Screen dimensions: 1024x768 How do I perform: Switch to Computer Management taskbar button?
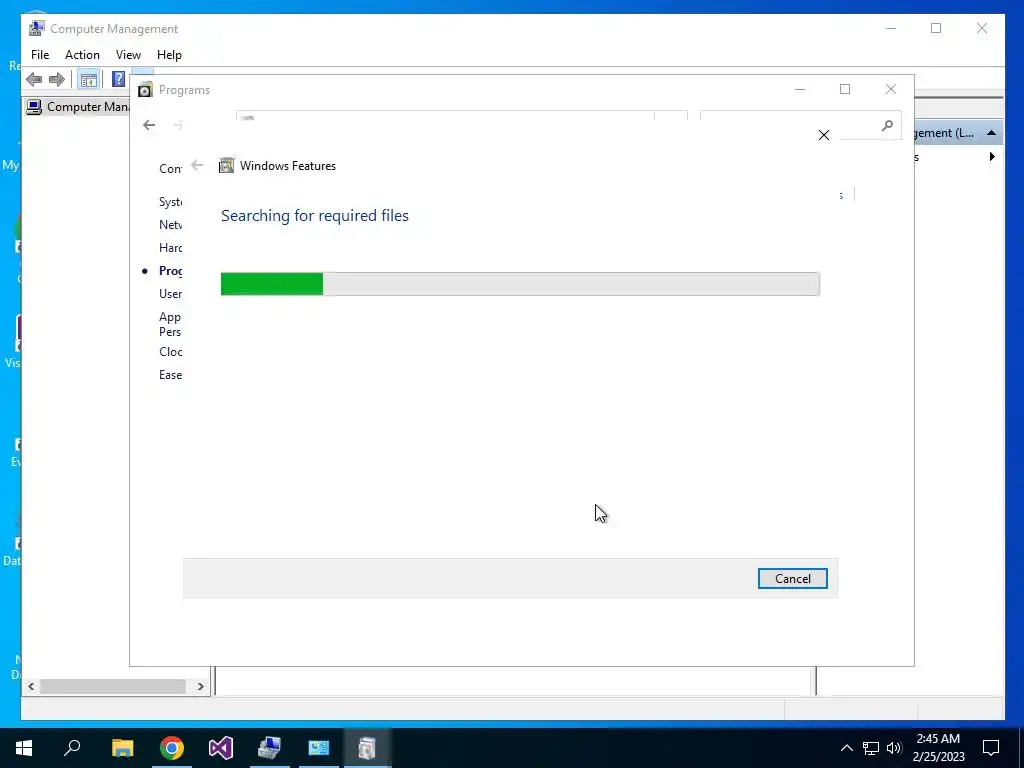point(269,748)
